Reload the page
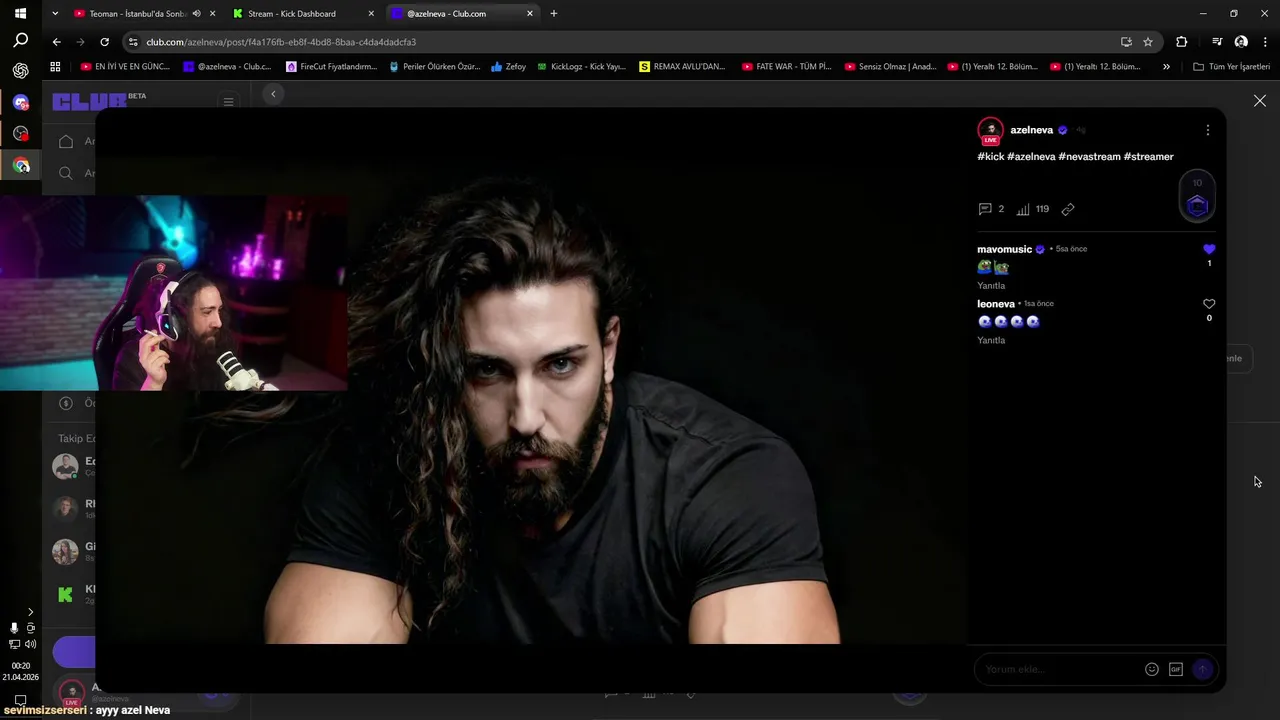 tap(104, 42)
